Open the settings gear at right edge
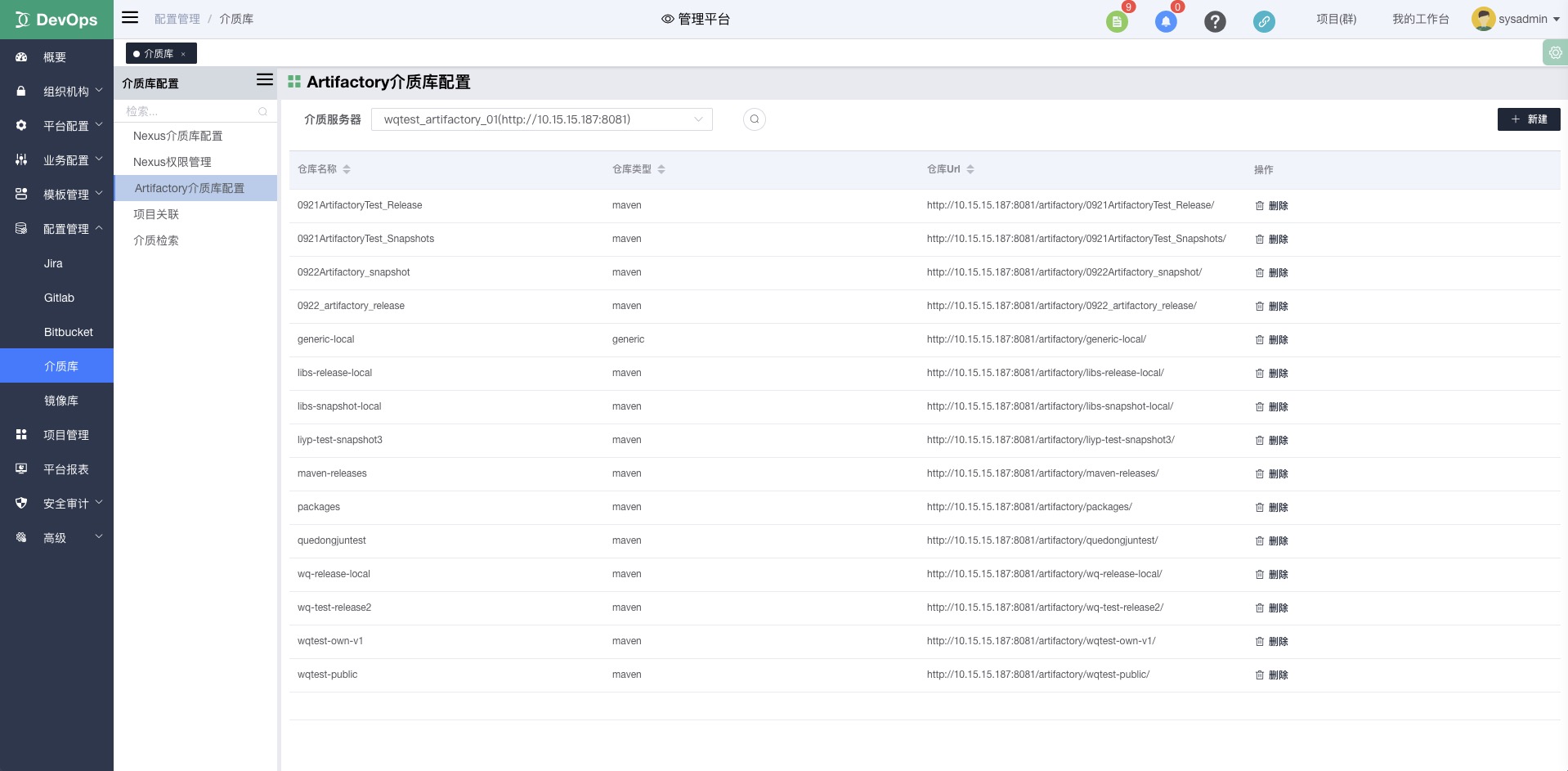Viewport: 1568px width, 771px height. point(1555,52)
